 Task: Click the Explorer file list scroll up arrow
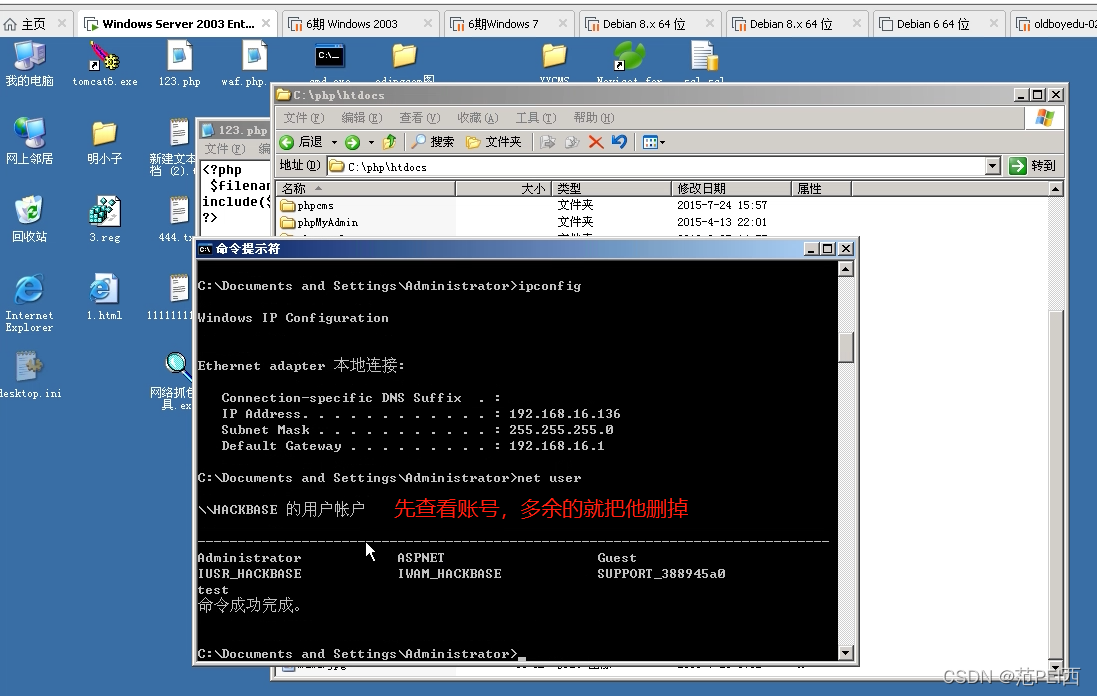pyautogui.click(x=1056, y=189)
